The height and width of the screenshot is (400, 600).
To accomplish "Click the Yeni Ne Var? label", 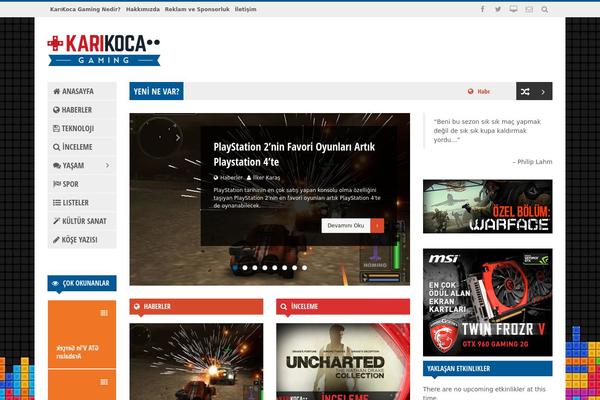I will (x=157, y=91).
